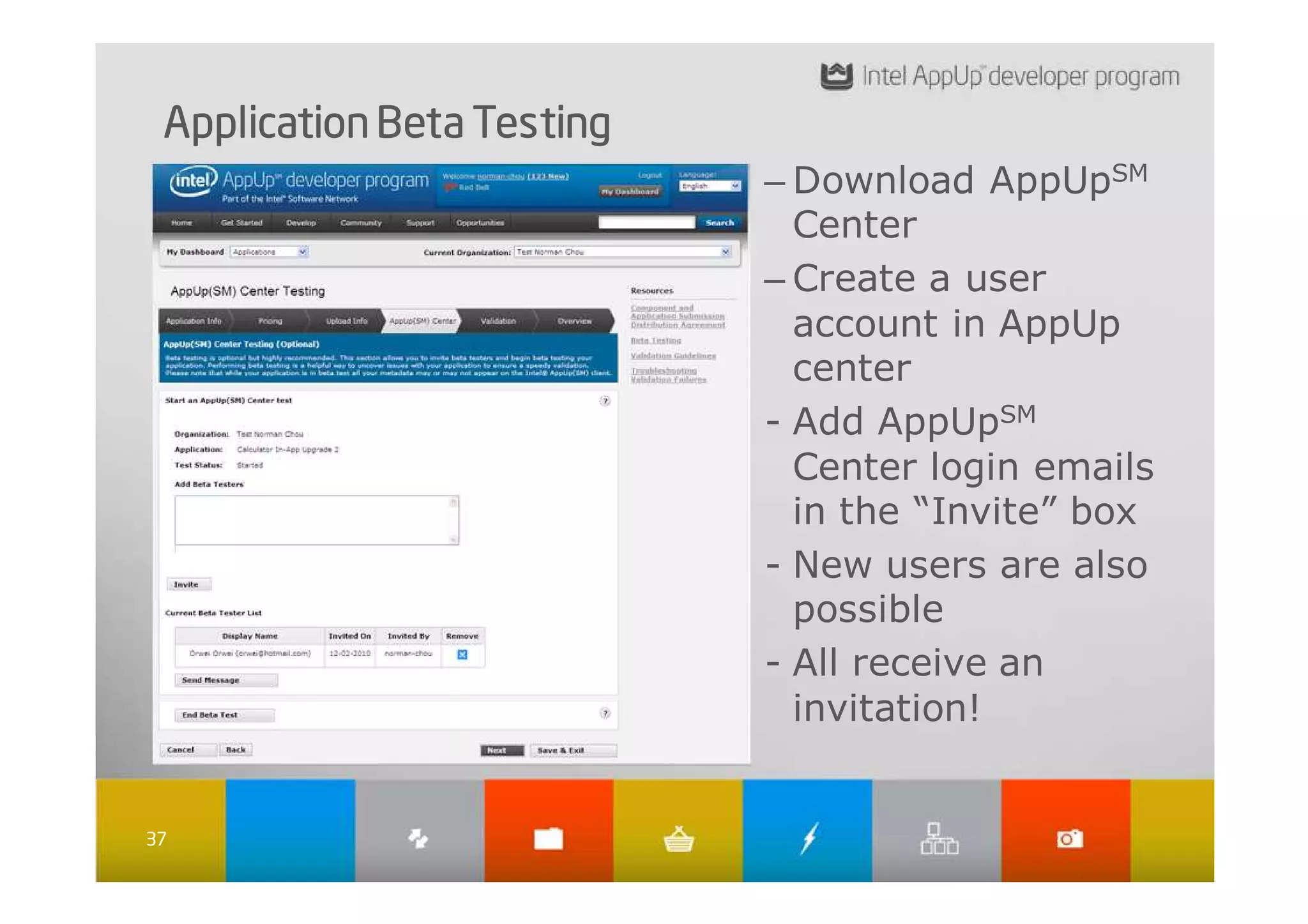Open the My Dashboard Applications dropdown
1308x924 pixels.
(269, 252)
